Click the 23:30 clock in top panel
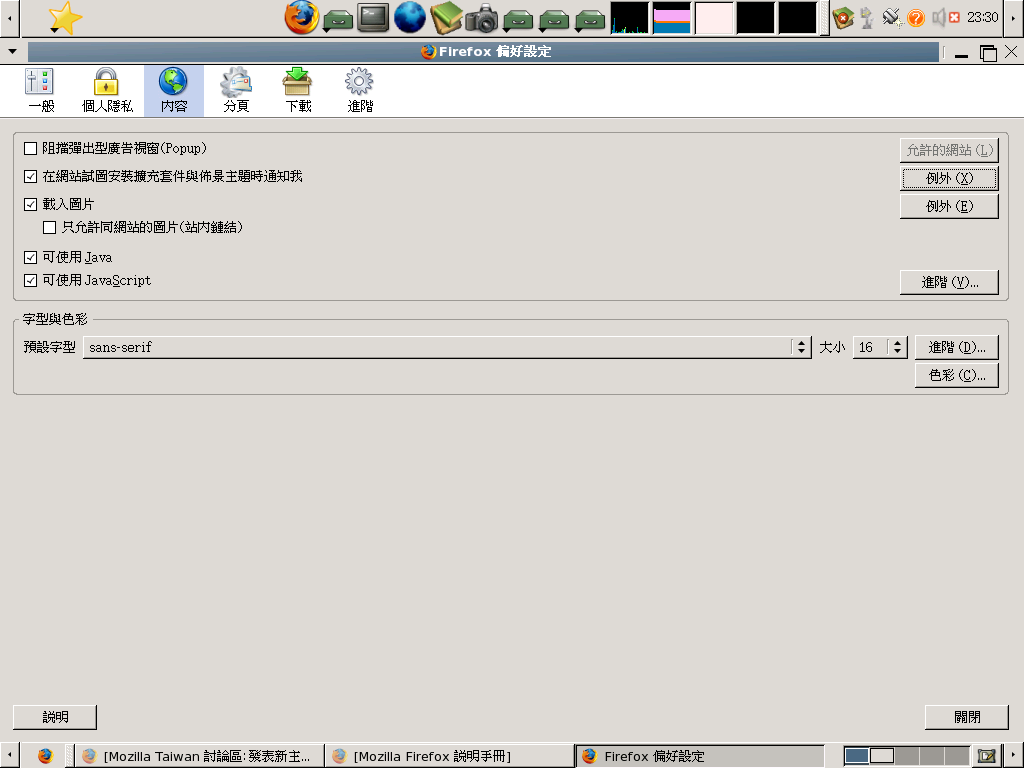Image resolution: width=1024 pixels, height=768 pixels. click(982, 18)
